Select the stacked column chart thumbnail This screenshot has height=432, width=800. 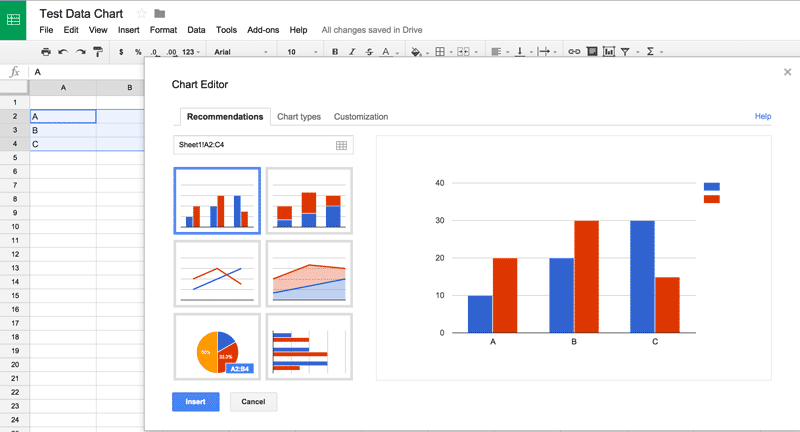point(309,201)
